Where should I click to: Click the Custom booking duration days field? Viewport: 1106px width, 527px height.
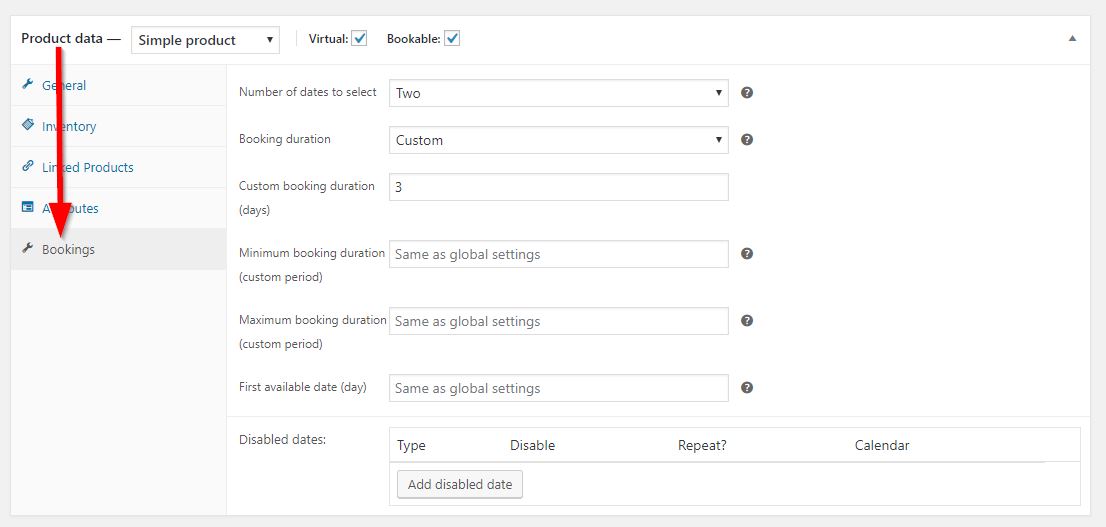coord(558,187)
